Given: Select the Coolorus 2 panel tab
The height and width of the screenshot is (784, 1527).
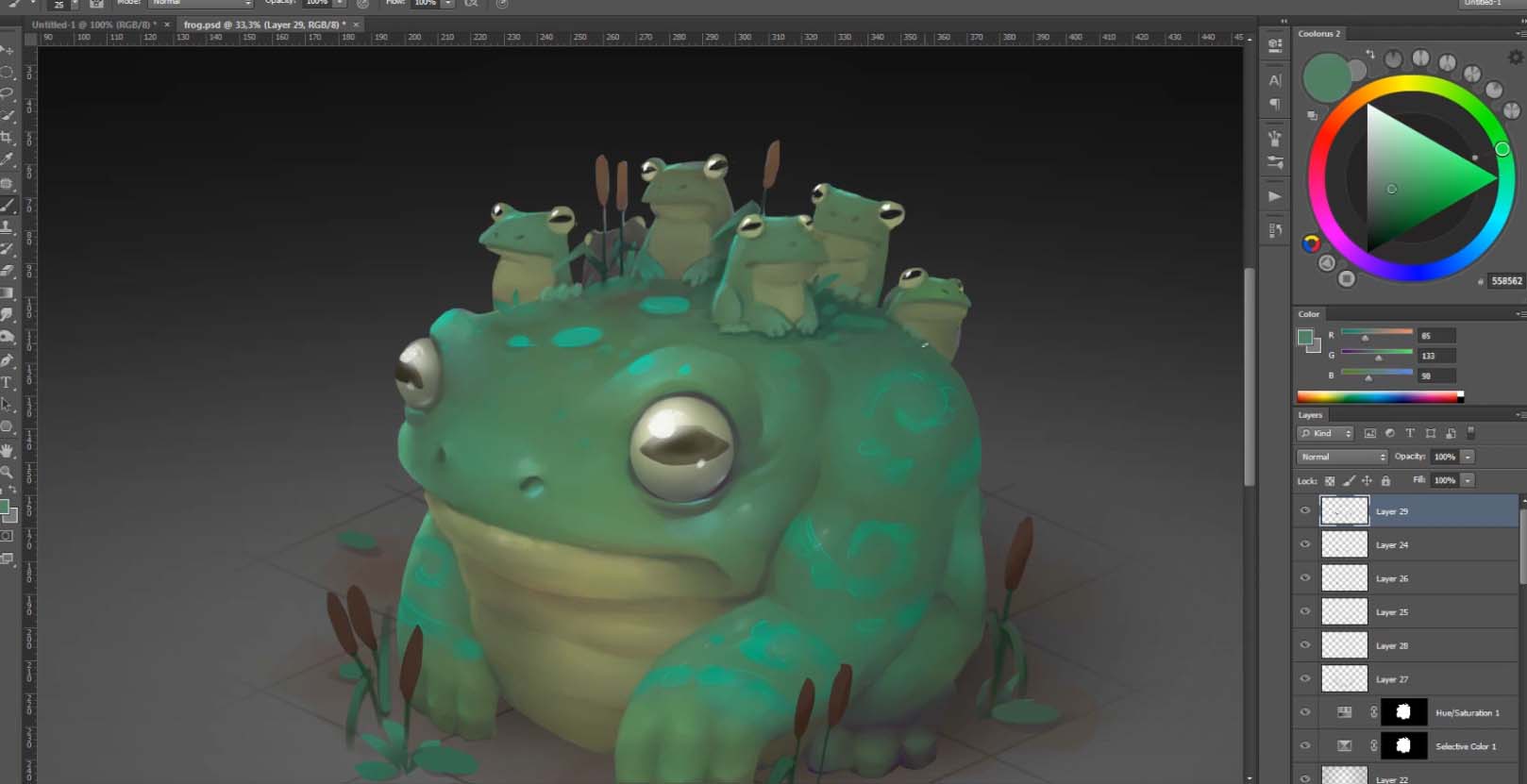Looking at the screenshot, I should (1318, 33).
